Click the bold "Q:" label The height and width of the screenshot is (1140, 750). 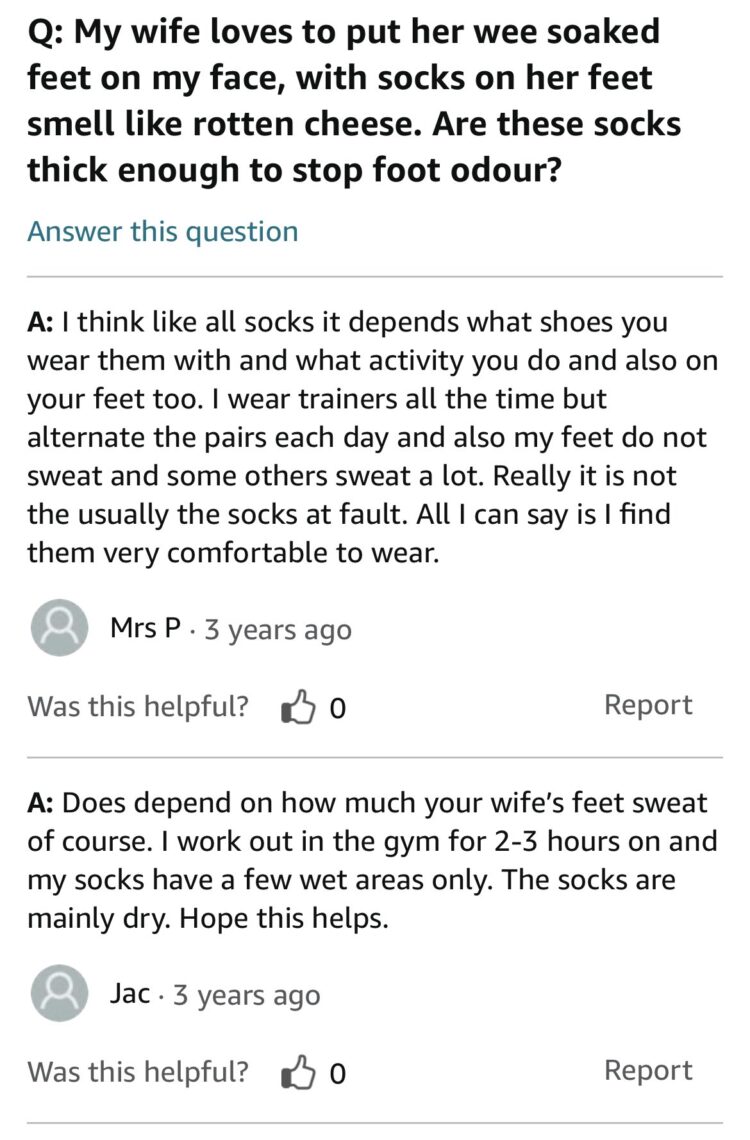[x=47, y=33]
